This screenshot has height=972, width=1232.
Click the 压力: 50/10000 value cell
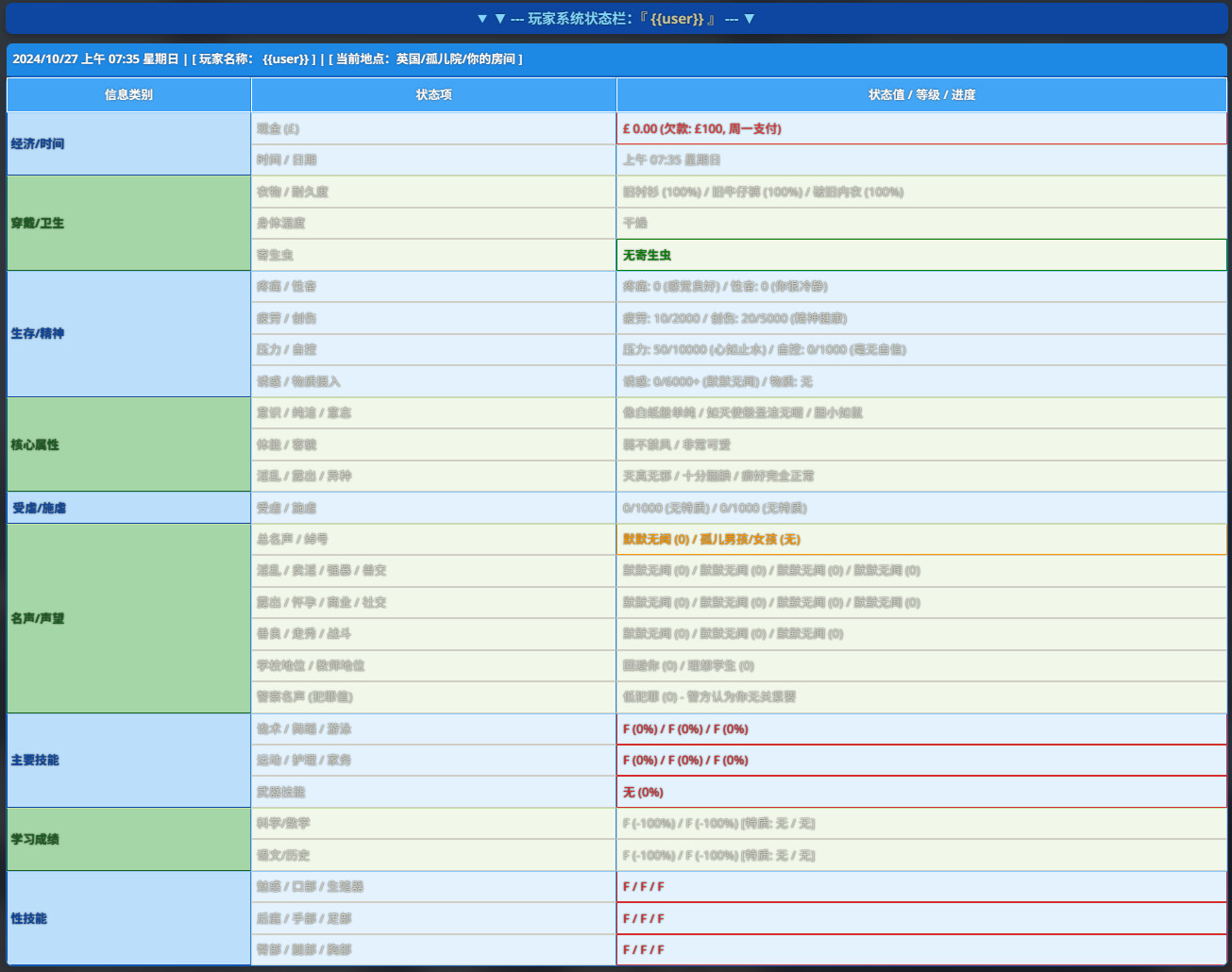tap(921, 350)
